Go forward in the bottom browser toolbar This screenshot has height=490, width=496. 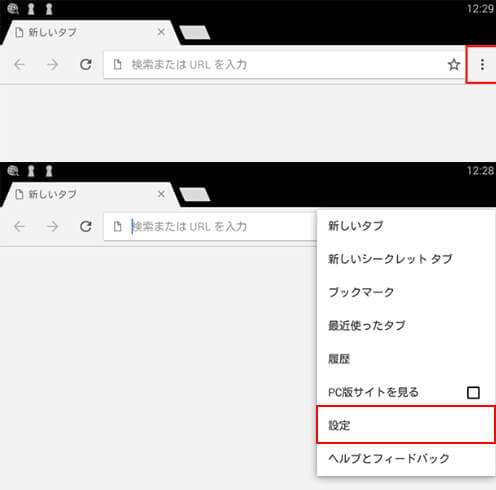[52, 226]
